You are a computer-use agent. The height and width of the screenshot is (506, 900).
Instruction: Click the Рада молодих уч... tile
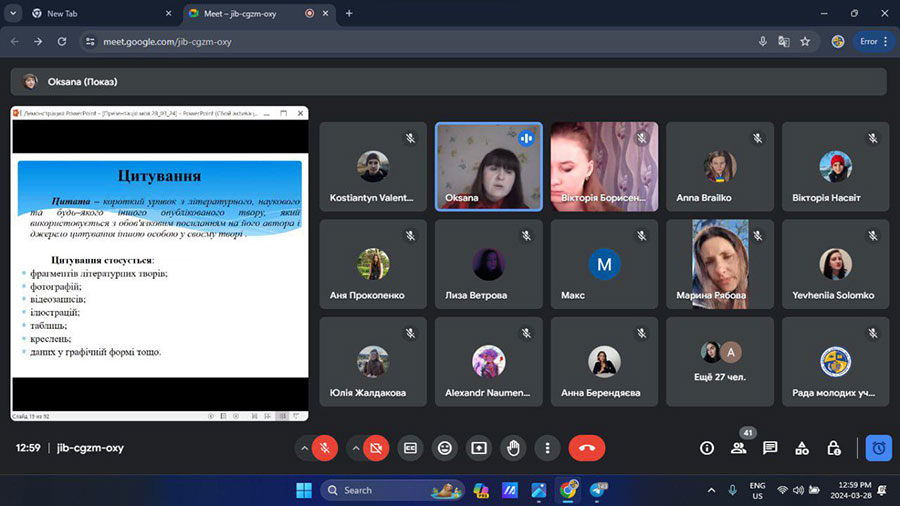coord(835,361)
